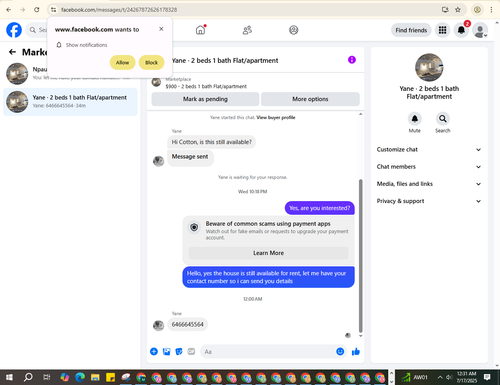Open Task View on taskbar
Screen dimensions: 500x385
(x=47, y=377)
